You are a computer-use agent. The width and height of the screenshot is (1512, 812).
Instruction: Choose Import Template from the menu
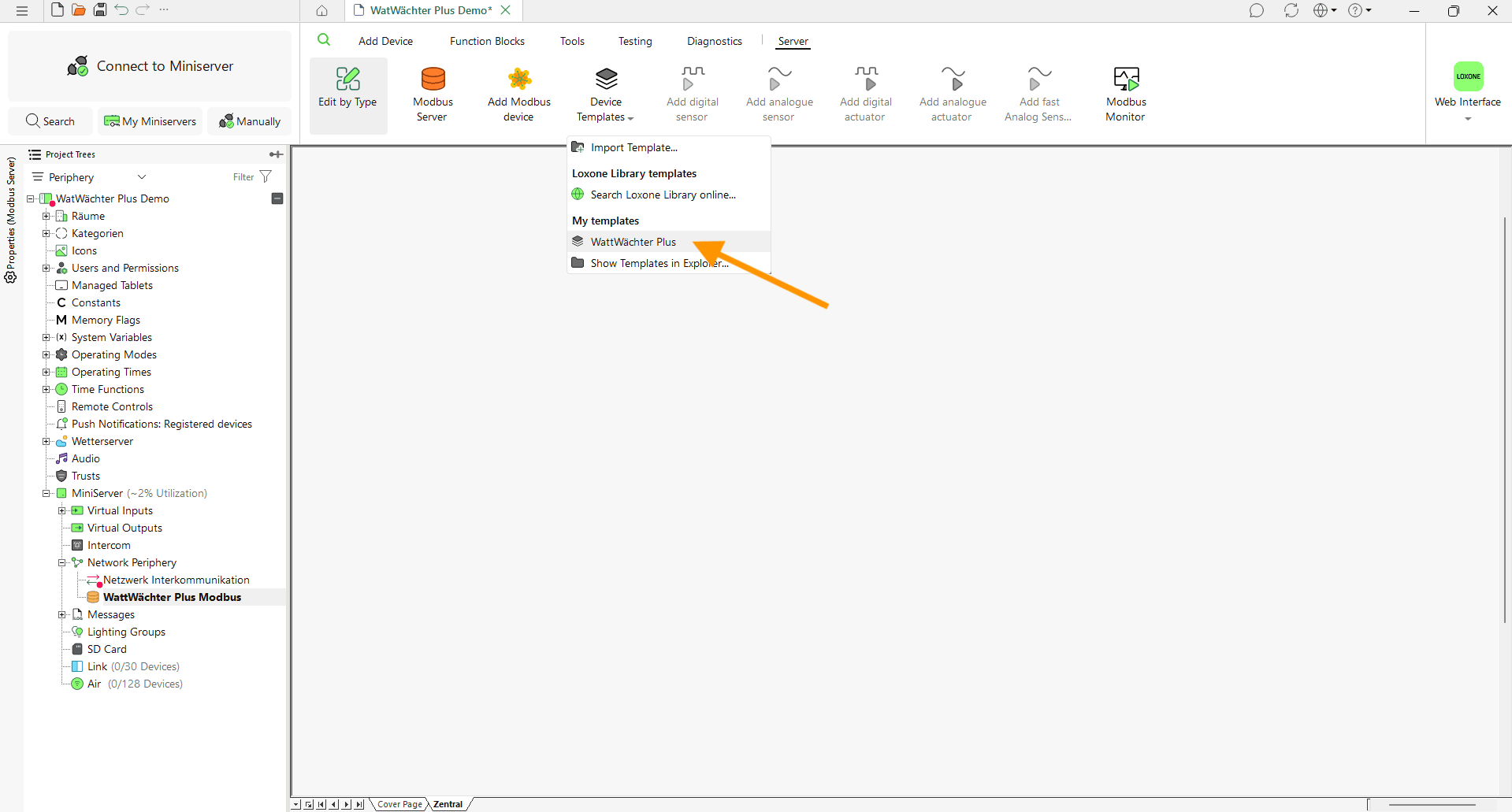click(668, 147)
